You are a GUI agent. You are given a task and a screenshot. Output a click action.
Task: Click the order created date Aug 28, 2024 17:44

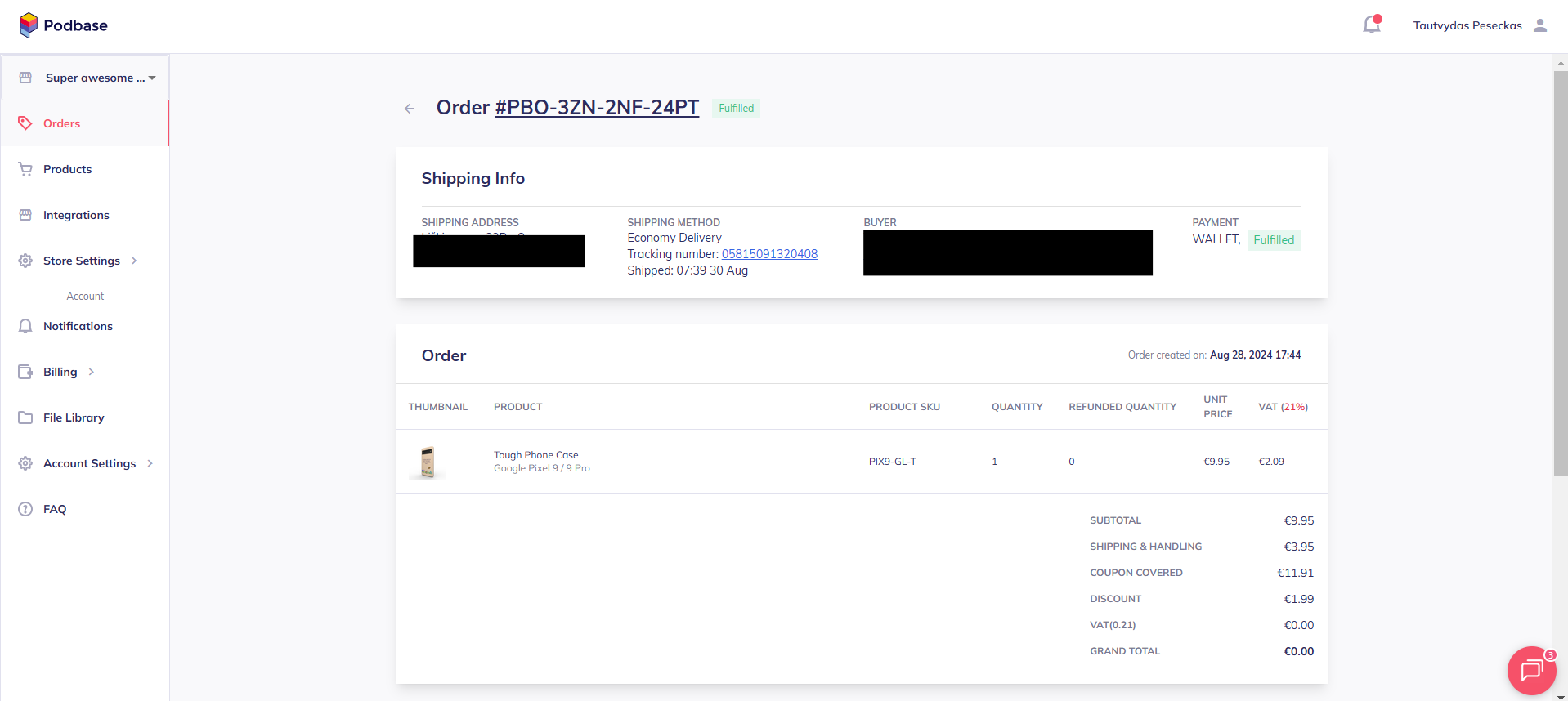1255,355
